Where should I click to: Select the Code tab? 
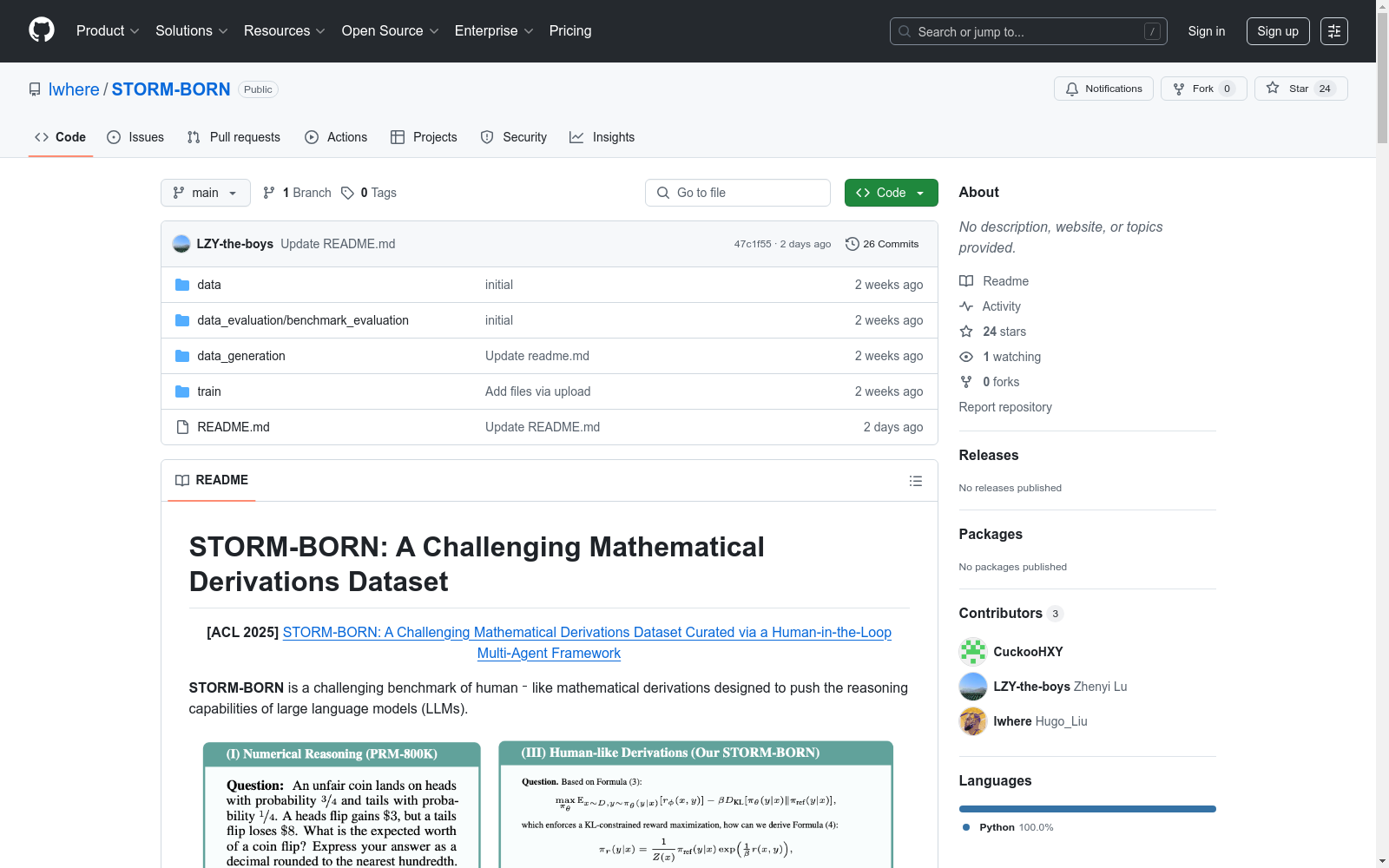61,137
